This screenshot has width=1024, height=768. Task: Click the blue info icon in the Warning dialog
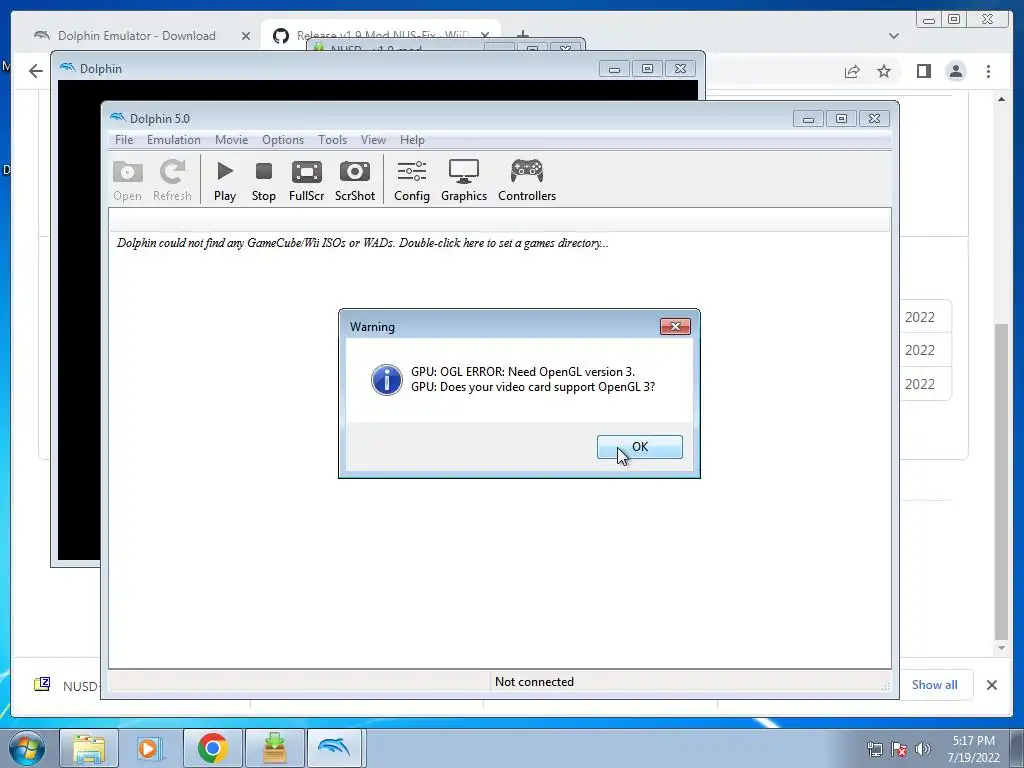tap(387, 379)
